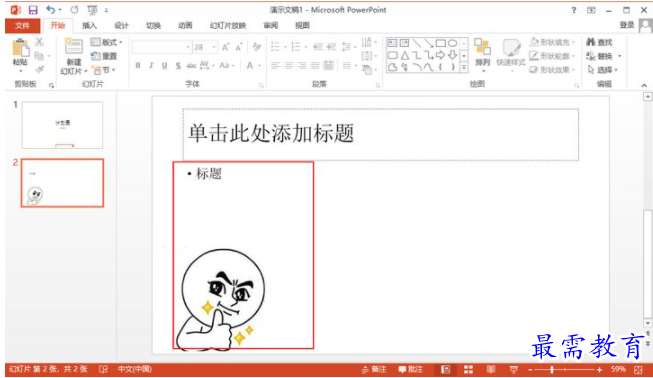Viewport: 653px width, 378px height.
Task: Click Shape Effects (形状效果) button
Action: tap(552, 70)
